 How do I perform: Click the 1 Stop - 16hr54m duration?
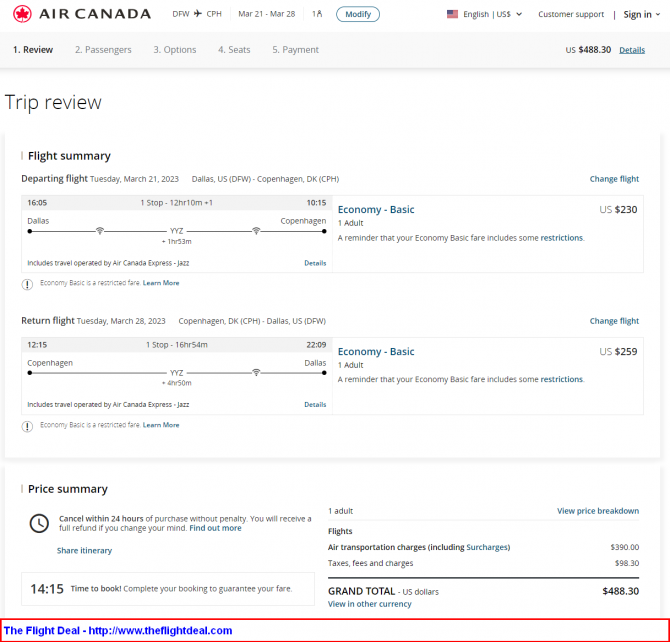click(176, 345)
